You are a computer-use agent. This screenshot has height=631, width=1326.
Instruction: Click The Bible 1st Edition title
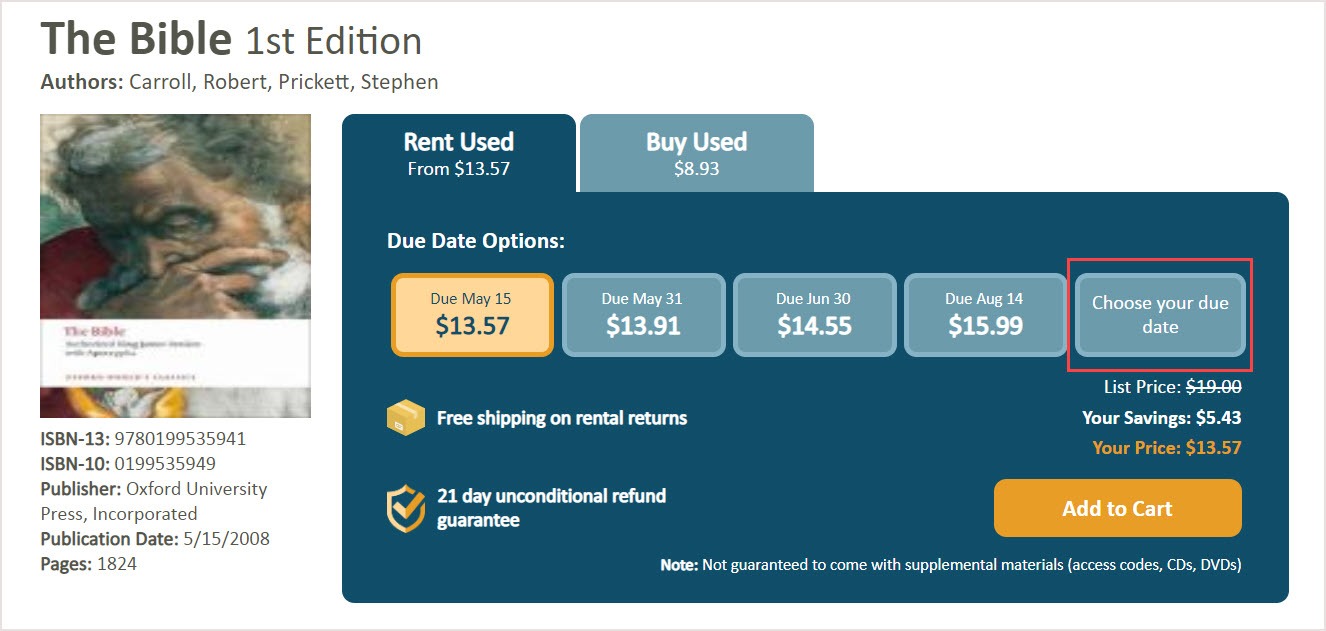click(231, 40)
